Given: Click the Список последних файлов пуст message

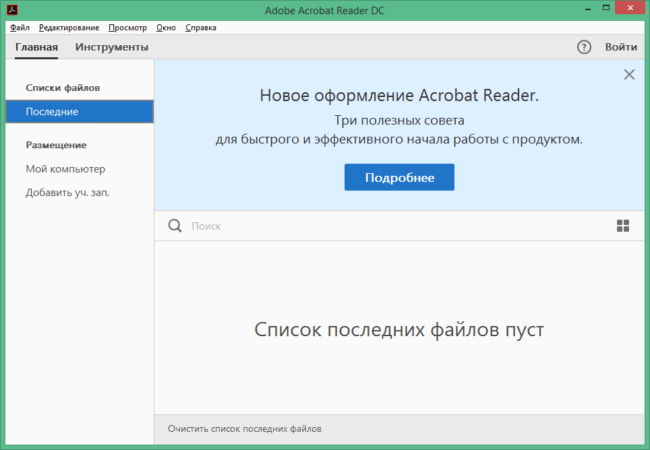Looking at the screenshot, I should 399,330.
